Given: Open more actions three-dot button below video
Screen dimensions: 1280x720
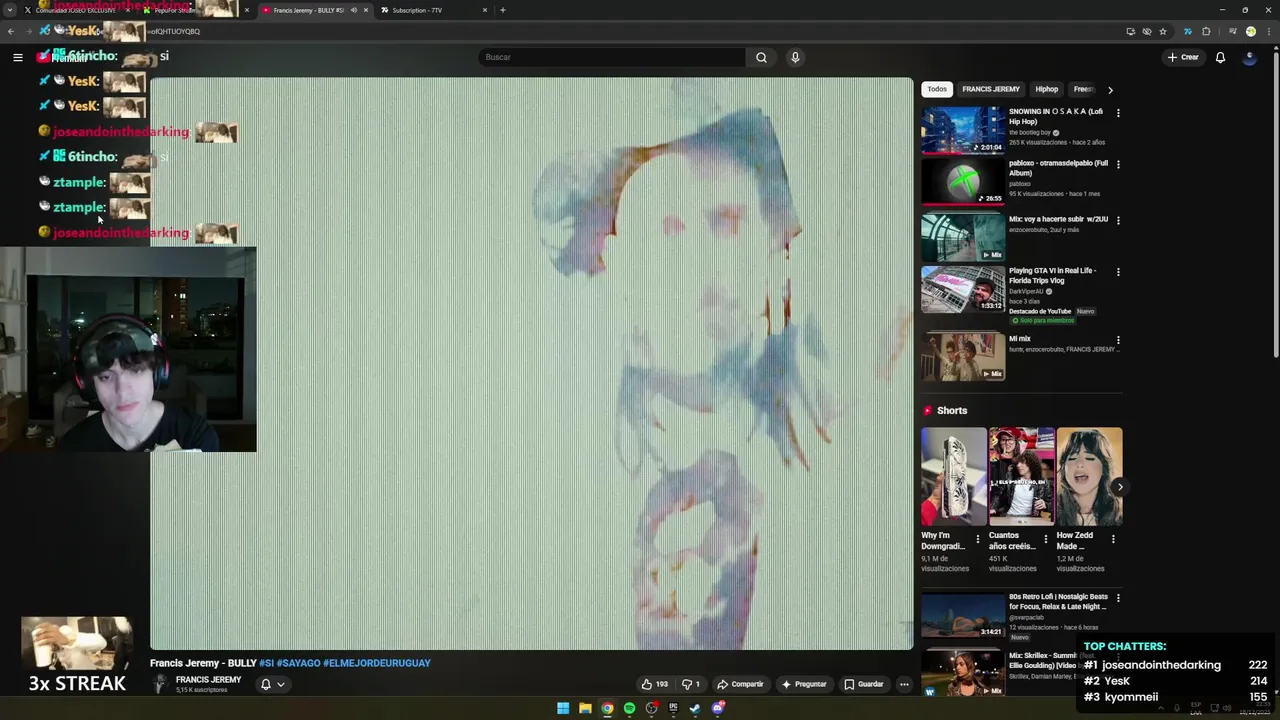Looking at the screenshot, I should coord(904,684).
